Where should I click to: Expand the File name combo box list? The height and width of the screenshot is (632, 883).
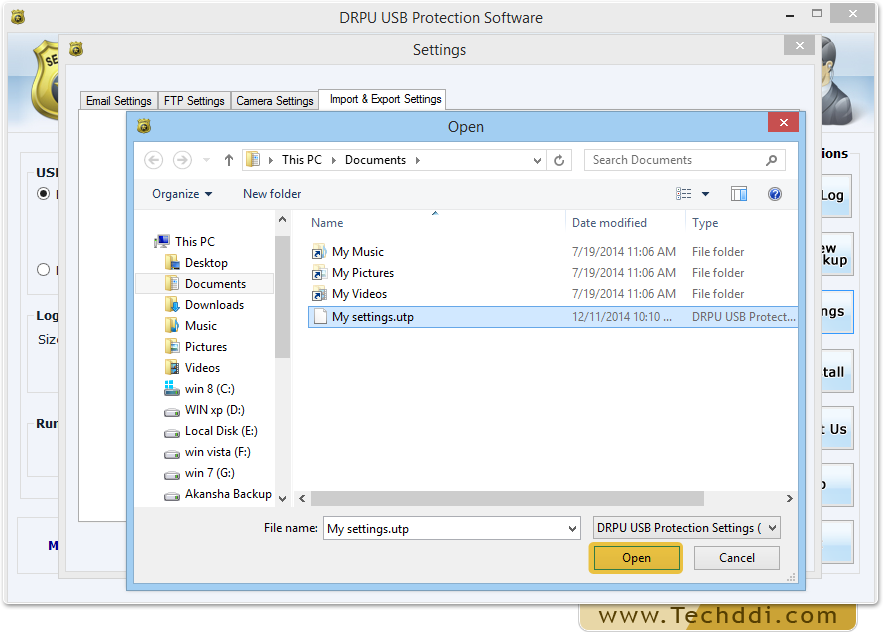[x=572, y=528]
